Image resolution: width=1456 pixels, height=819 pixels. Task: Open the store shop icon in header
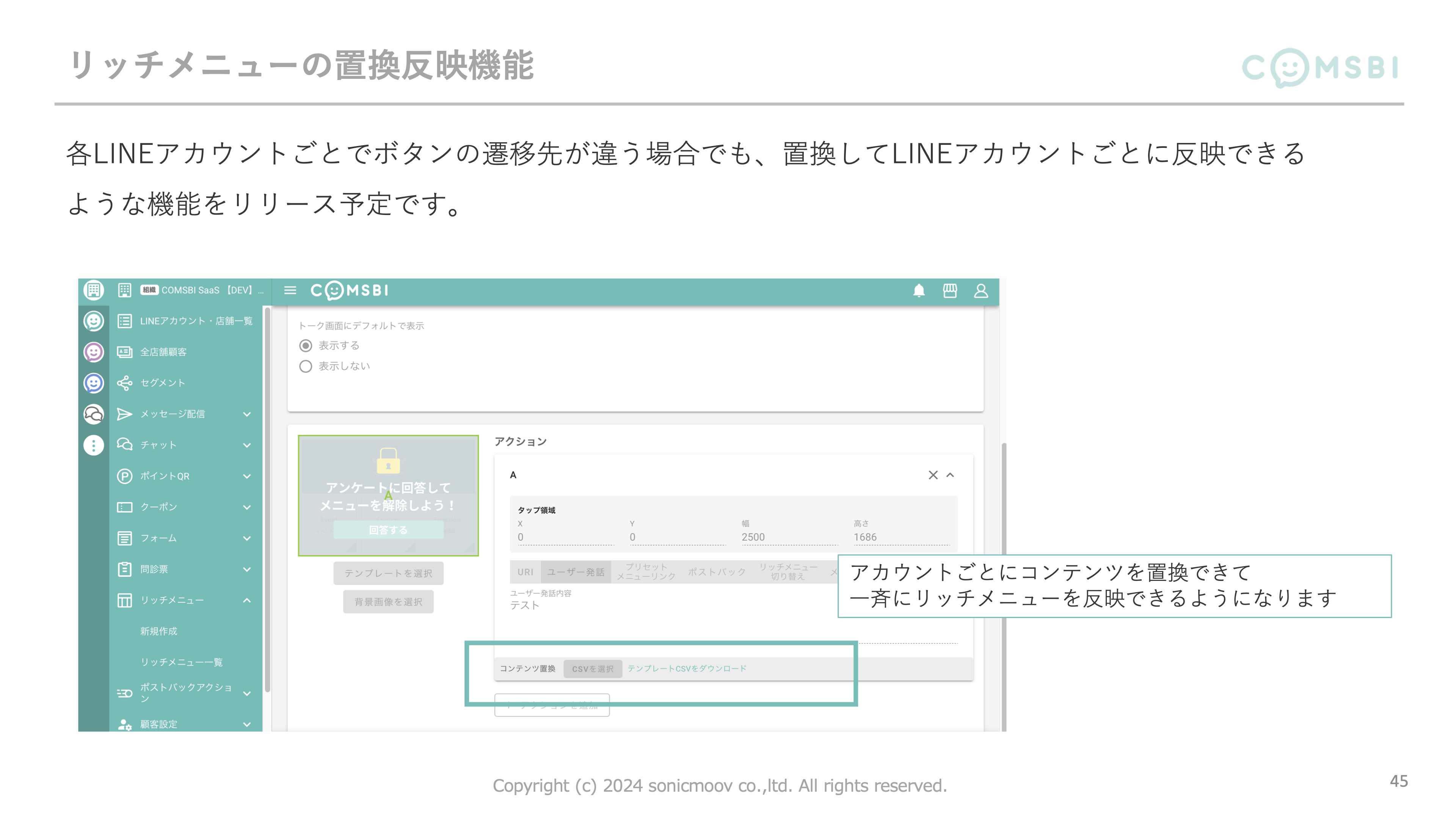[950, 290]
